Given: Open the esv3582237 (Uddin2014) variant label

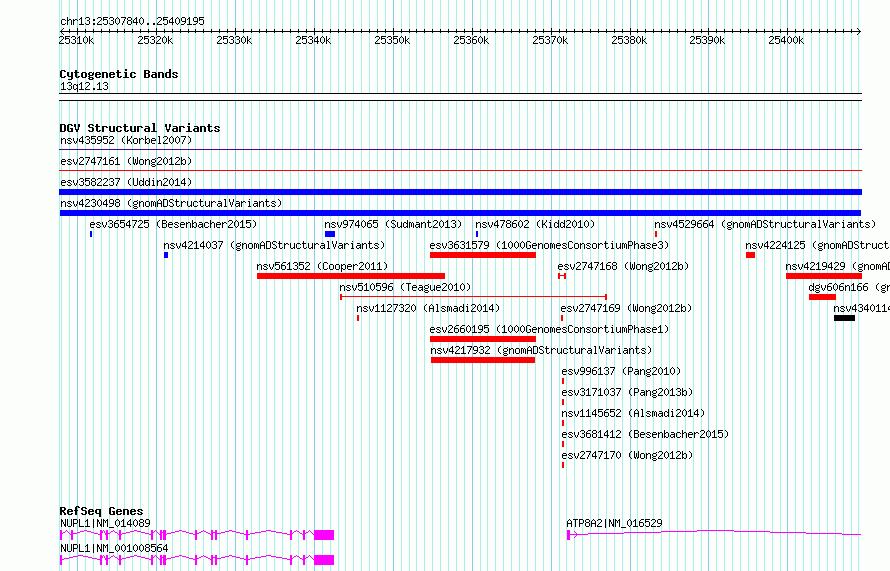Looking at the screenshot, I should point(126,182).
